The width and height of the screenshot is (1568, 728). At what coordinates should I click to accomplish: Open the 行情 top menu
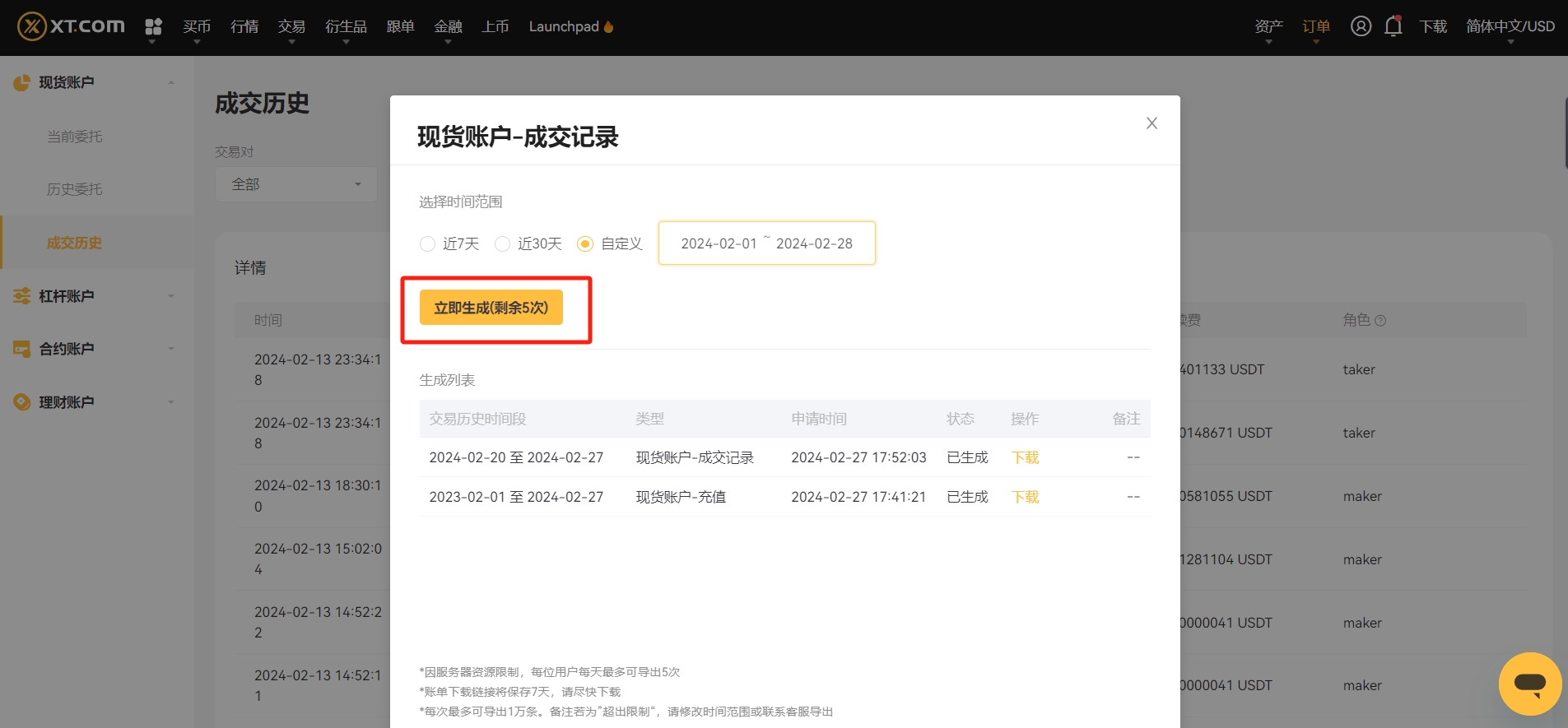(244, 26)
